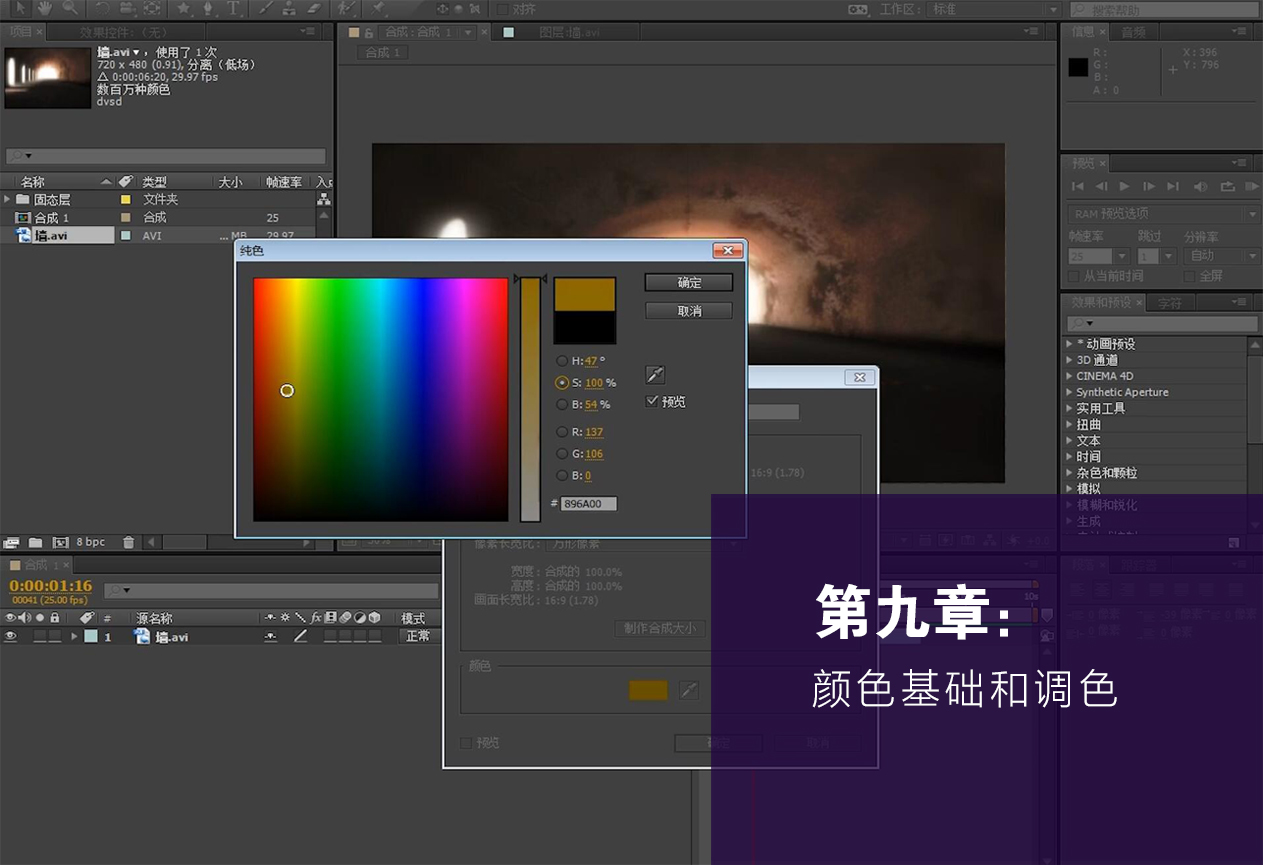This screenshot has height=865, width=1263.
Task: Switch to the 字符 tab
Action: coord(1169,303)
